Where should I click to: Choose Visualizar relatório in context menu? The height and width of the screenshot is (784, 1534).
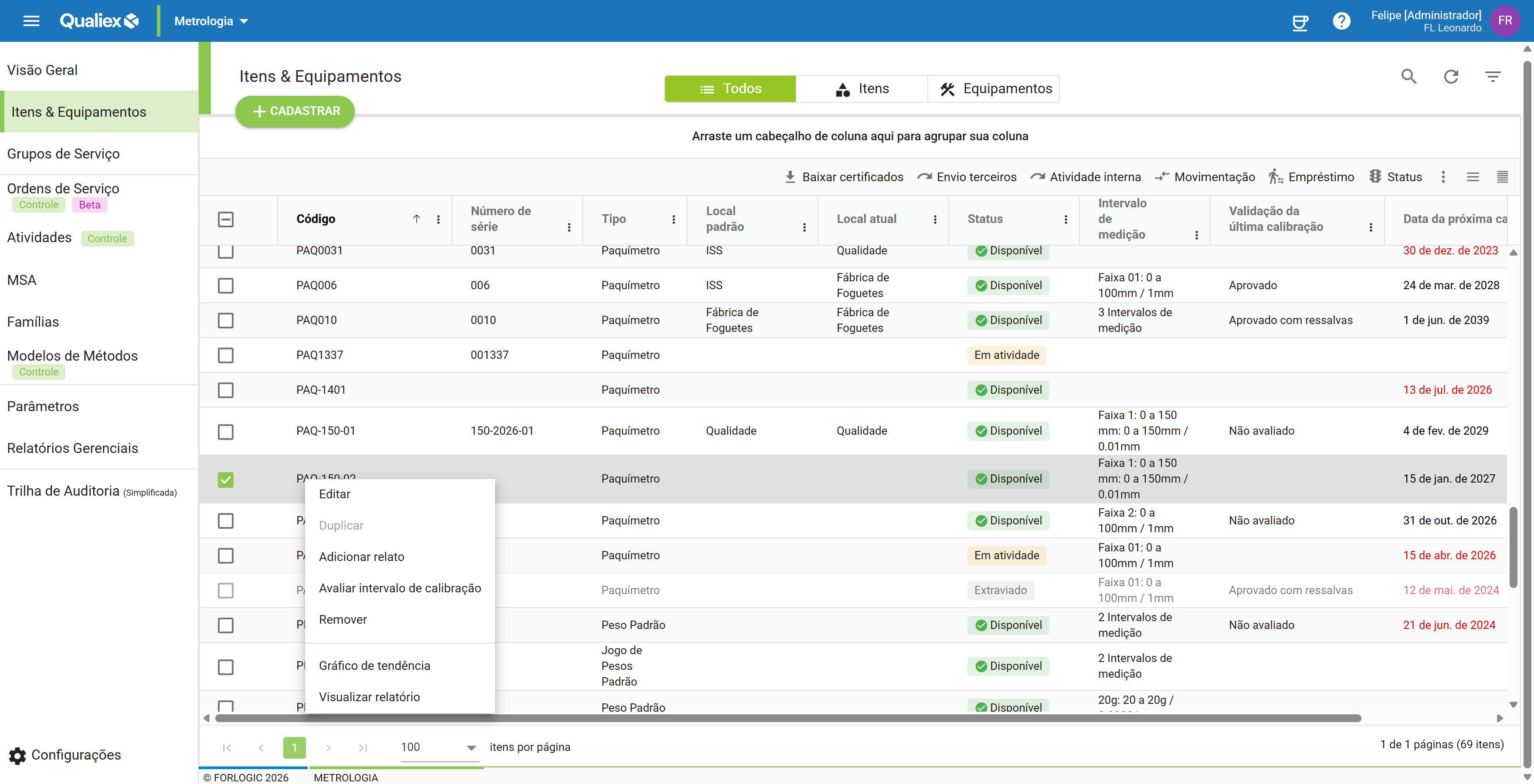(400, 697)
